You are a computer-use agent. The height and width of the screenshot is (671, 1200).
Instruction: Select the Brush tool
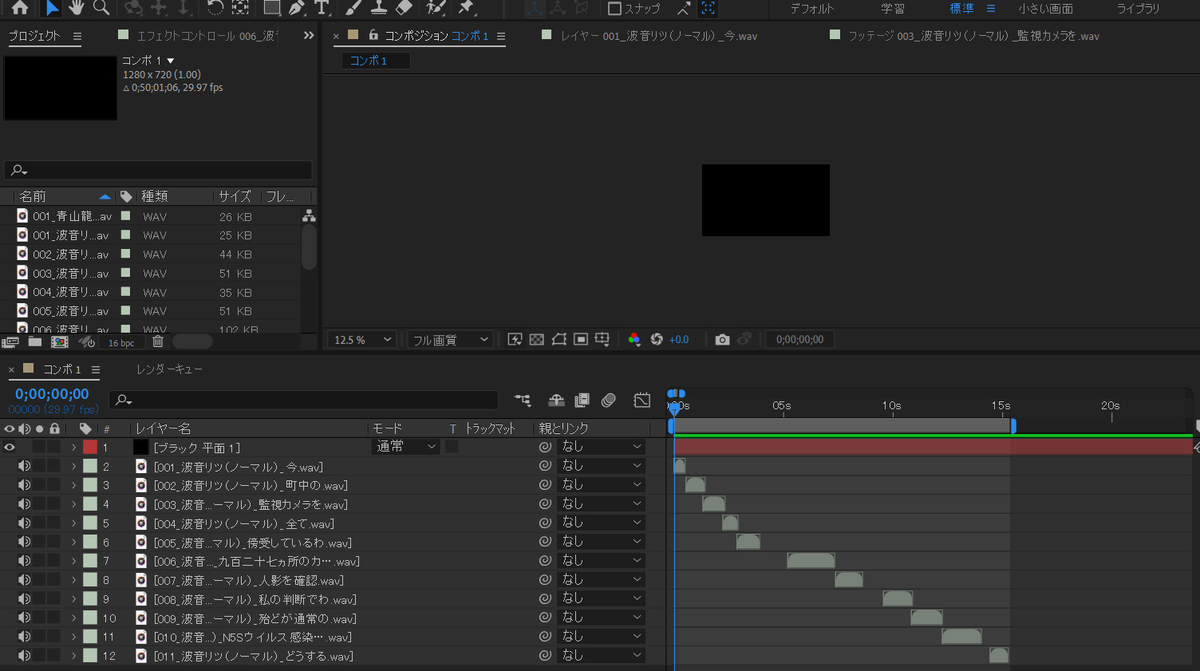pos(352,8)
